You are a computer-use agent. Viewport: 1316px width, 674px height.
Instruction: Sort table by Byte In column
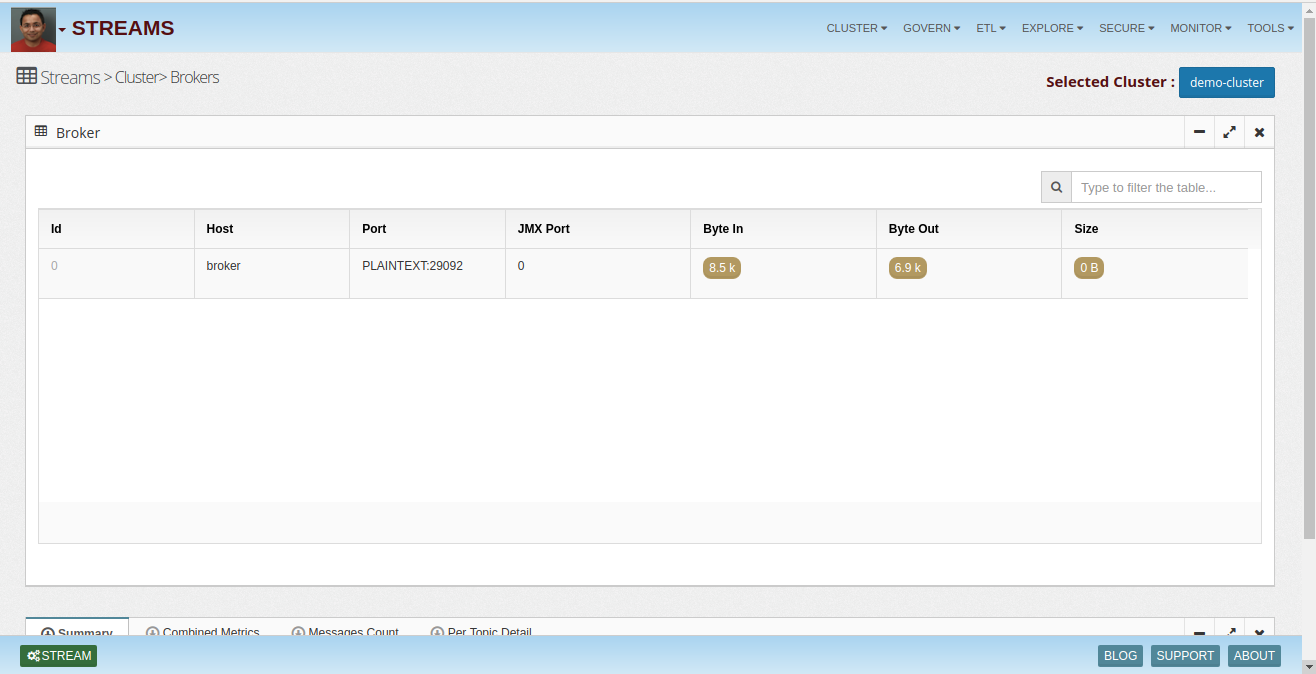723,229
